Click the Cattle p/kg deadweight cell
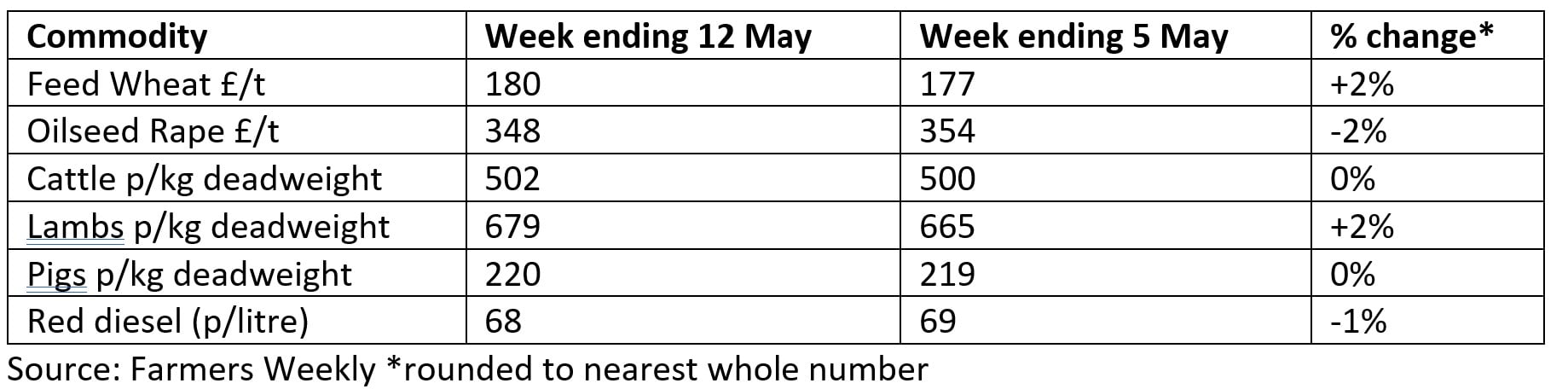The height and width of the screenshot is (389, 1568). tap(204, 179)
